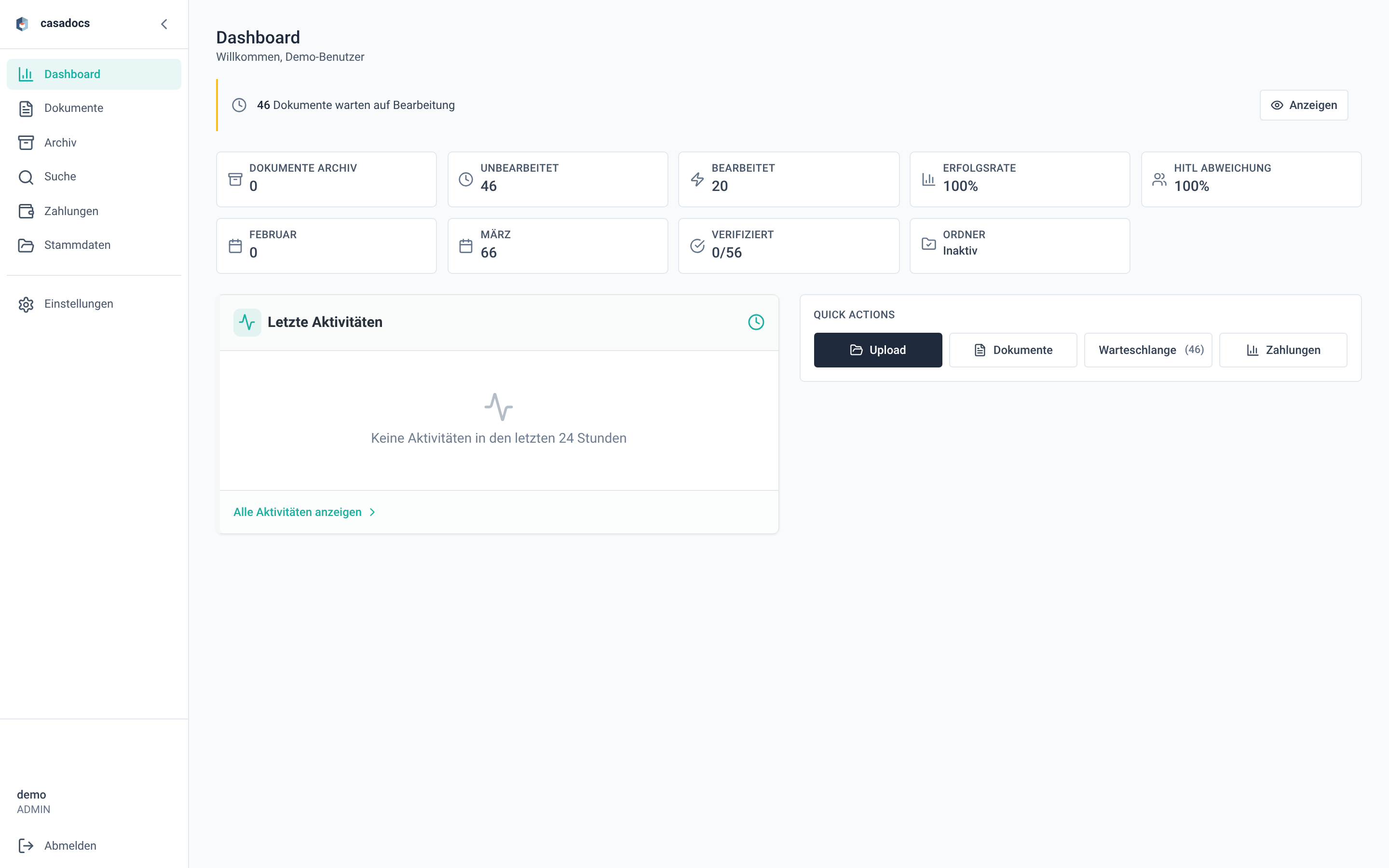Expand all activities via the arrow chevron

click(373, 512)
